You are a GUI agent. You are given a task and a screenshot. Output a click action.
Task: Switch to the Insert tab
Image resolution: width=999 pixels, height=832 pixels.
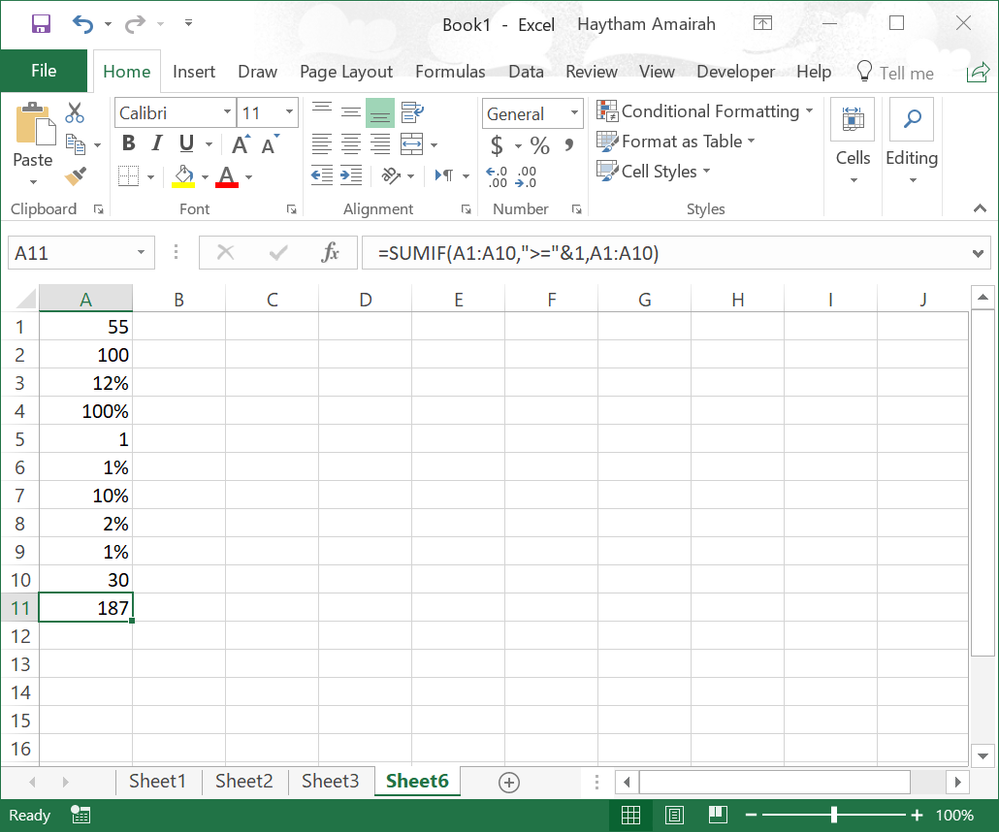(194, 72)
